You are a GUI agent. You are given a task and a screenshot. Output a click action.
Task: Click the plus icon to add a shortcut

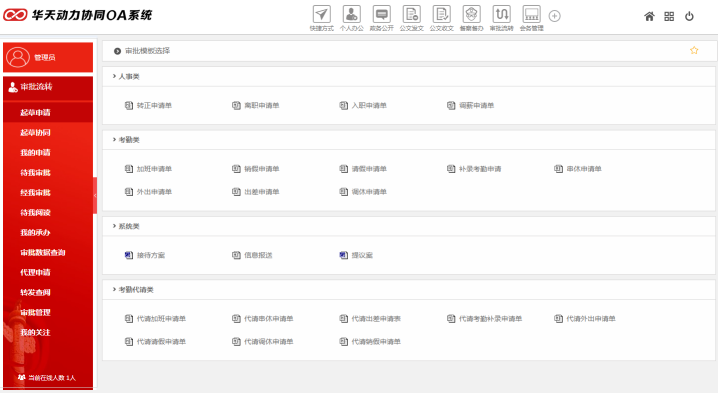pos(555,16)
